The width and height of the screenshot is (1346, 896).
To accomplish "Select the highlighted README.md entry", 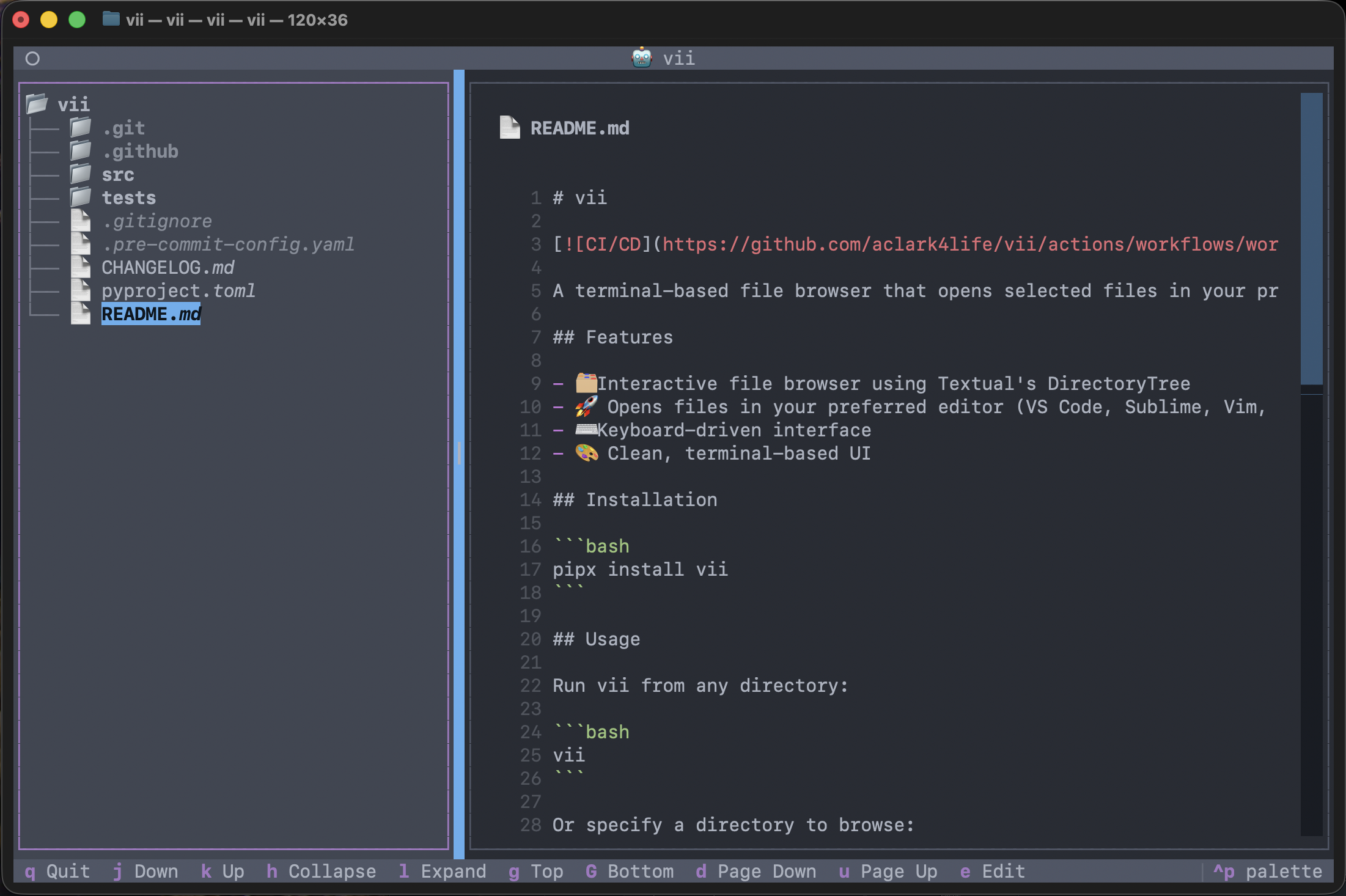I will [151, 314].
